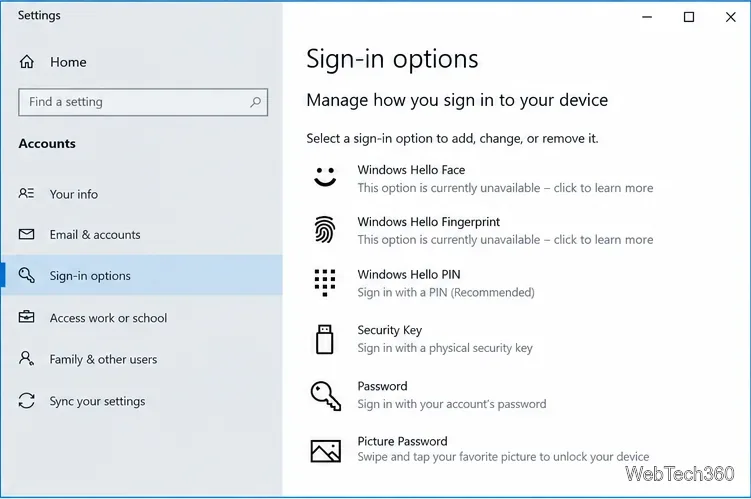The width and height of the screenshot is (751, 499).
Task: Minimize the Settings window
Action: (647, 17)
